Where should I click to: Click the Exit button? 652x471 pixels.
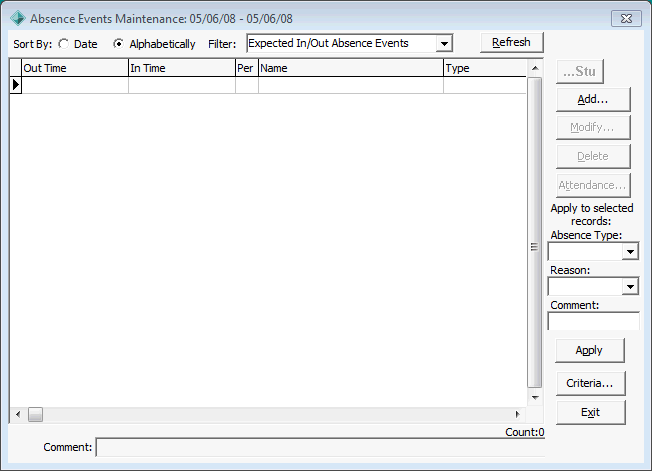pos(590,412)
